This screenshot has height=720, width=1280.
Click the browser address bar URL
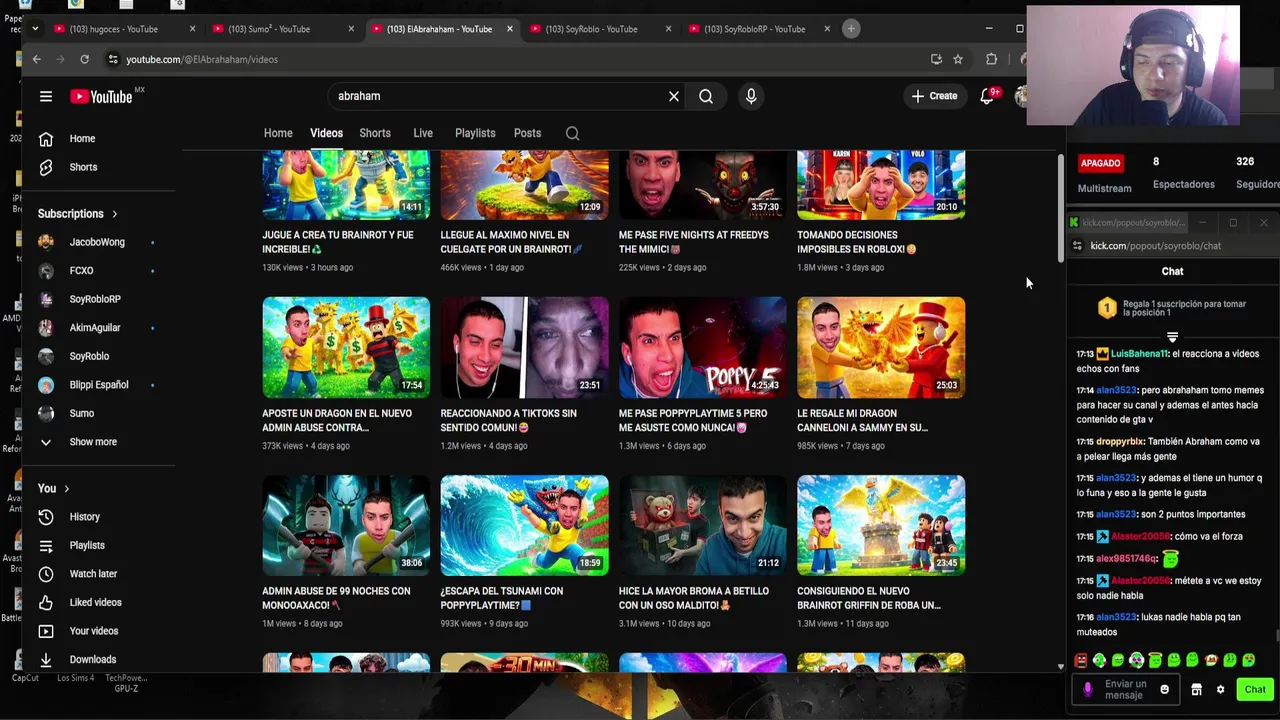[202, 59]
